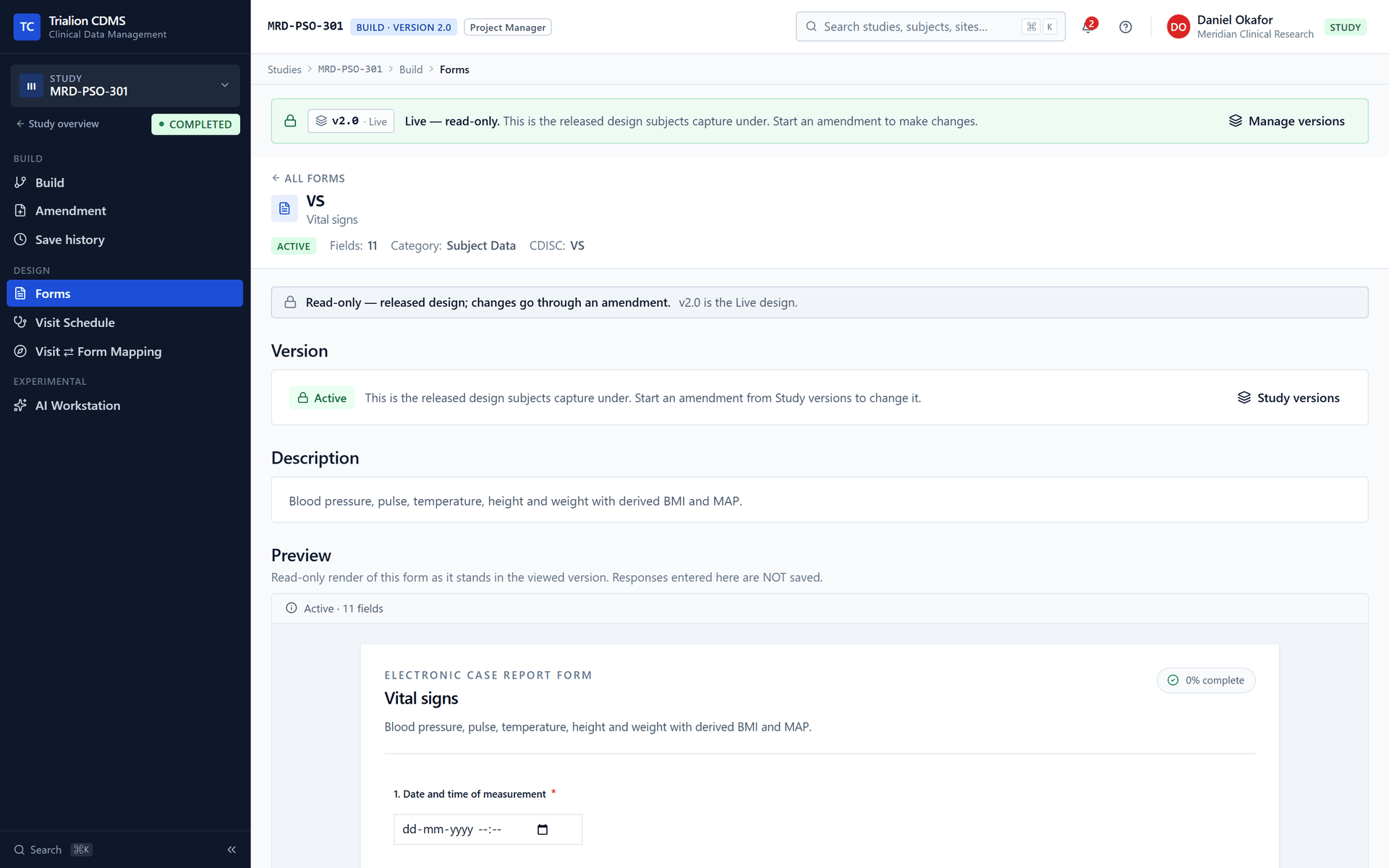Click the date and time of measurement input
1389x868 pixels.
[488, 830]
